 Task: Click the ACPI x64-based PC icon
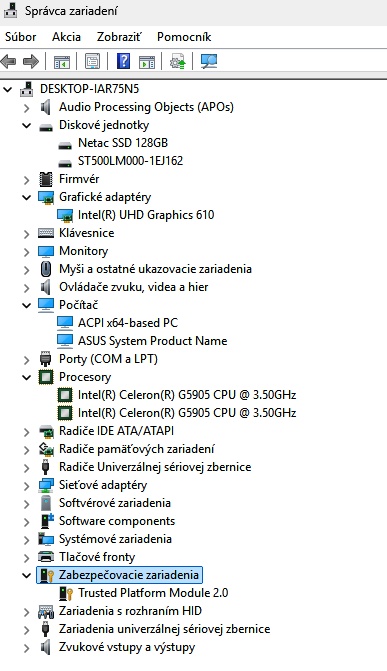[65, 323]
